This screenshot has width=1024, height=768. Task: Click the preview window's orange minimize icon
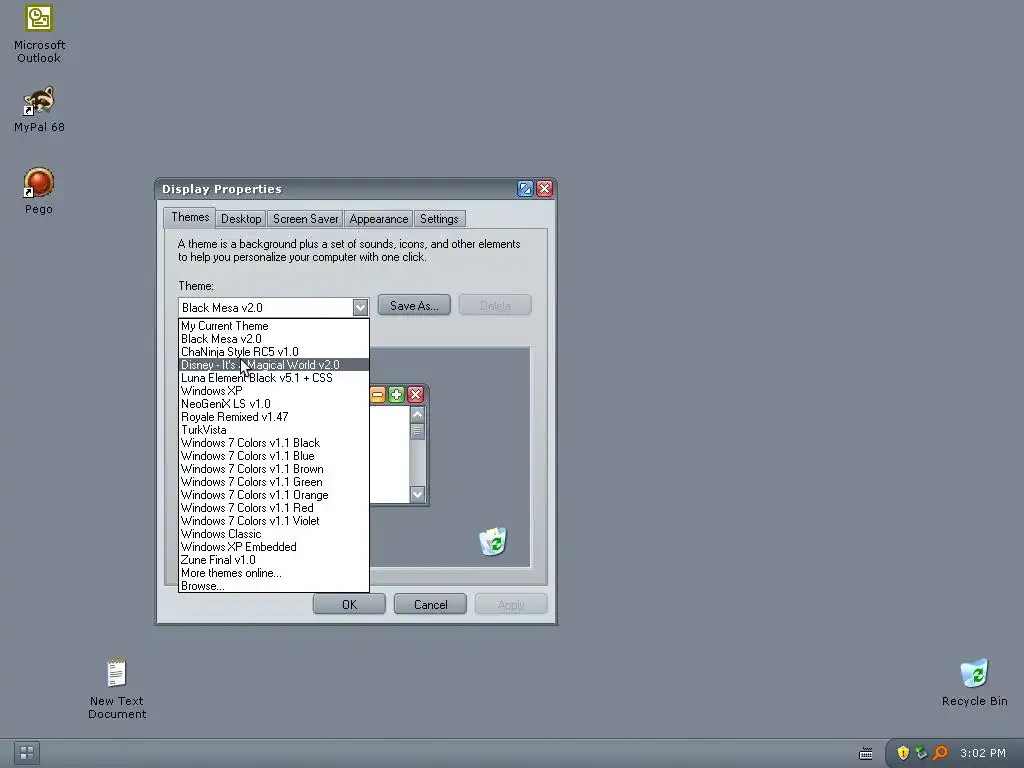[x=377, y=394]
